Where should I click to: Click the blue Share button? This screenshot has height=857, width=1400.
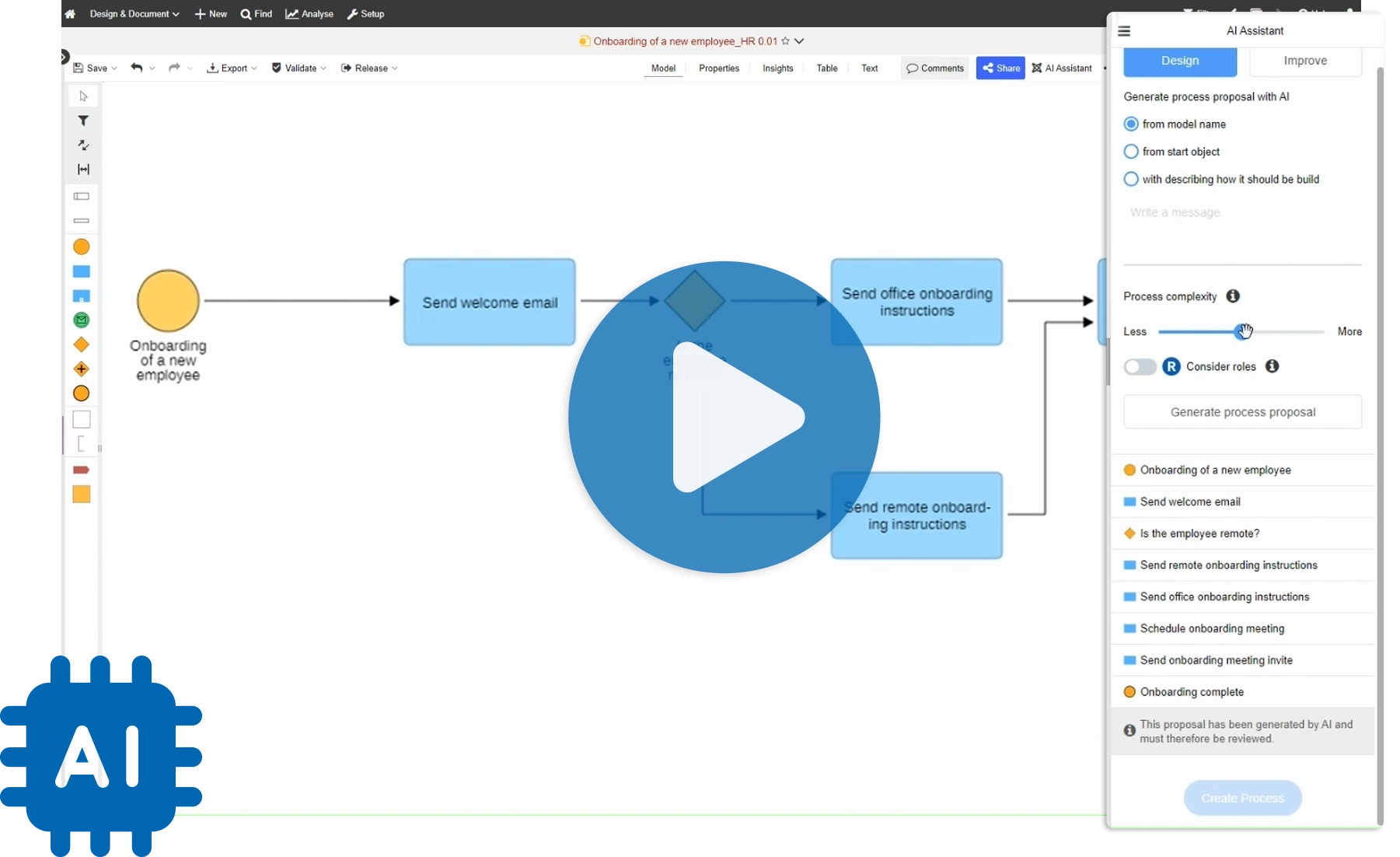[1000, 68]
